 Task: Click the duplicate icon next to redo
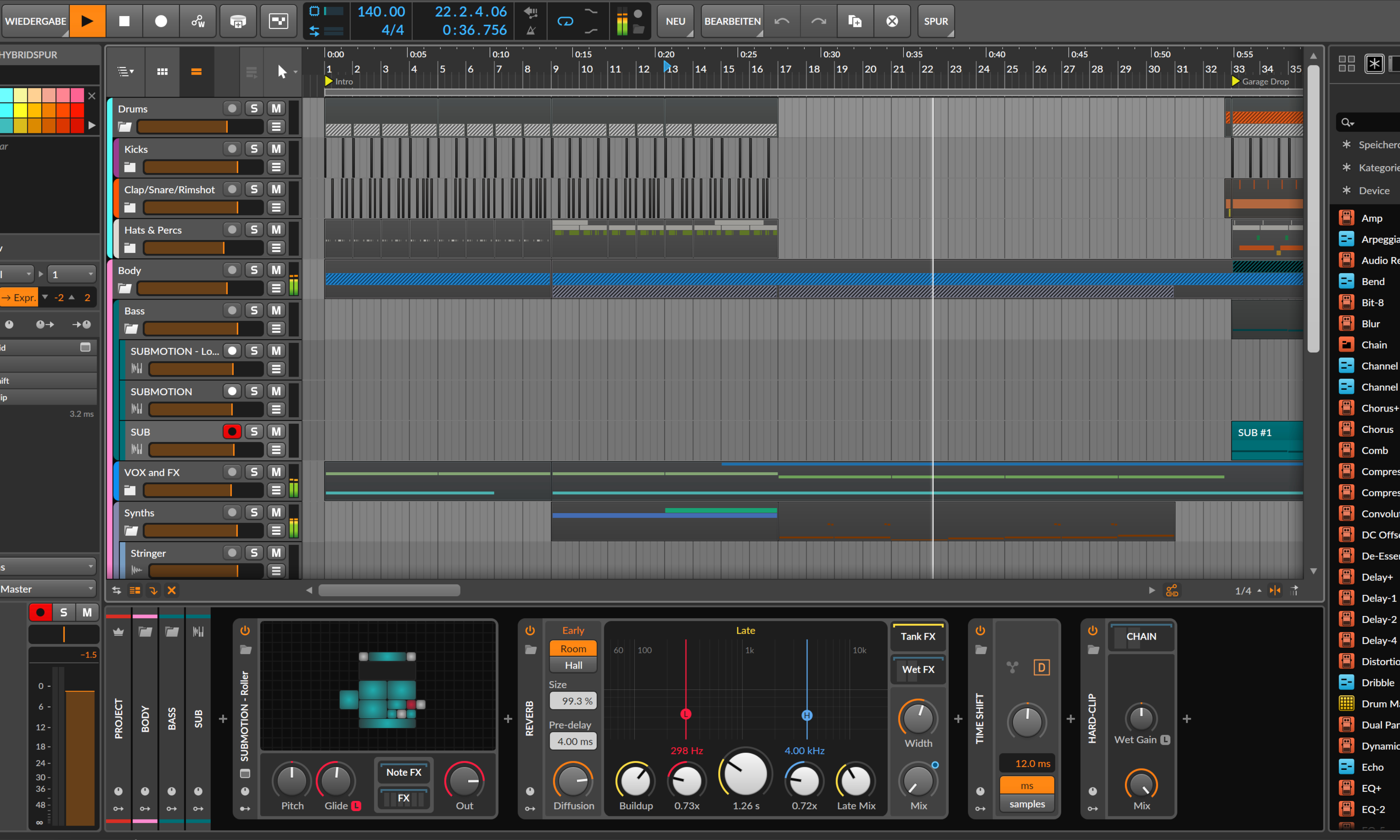pyautogui.click(x=855, y=21)
